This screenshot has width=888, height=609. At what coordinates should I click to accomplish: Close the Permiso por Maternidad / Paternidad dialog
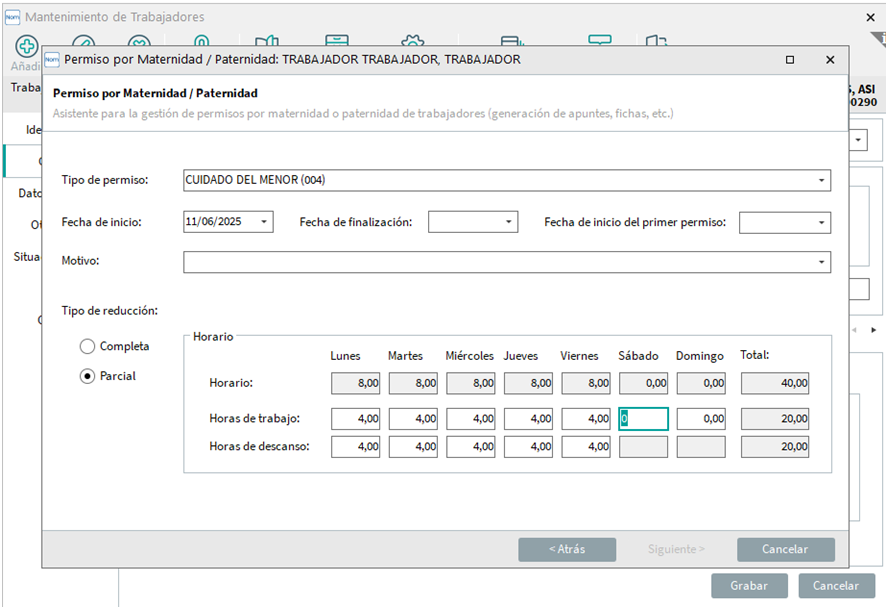tap(830, 60)
